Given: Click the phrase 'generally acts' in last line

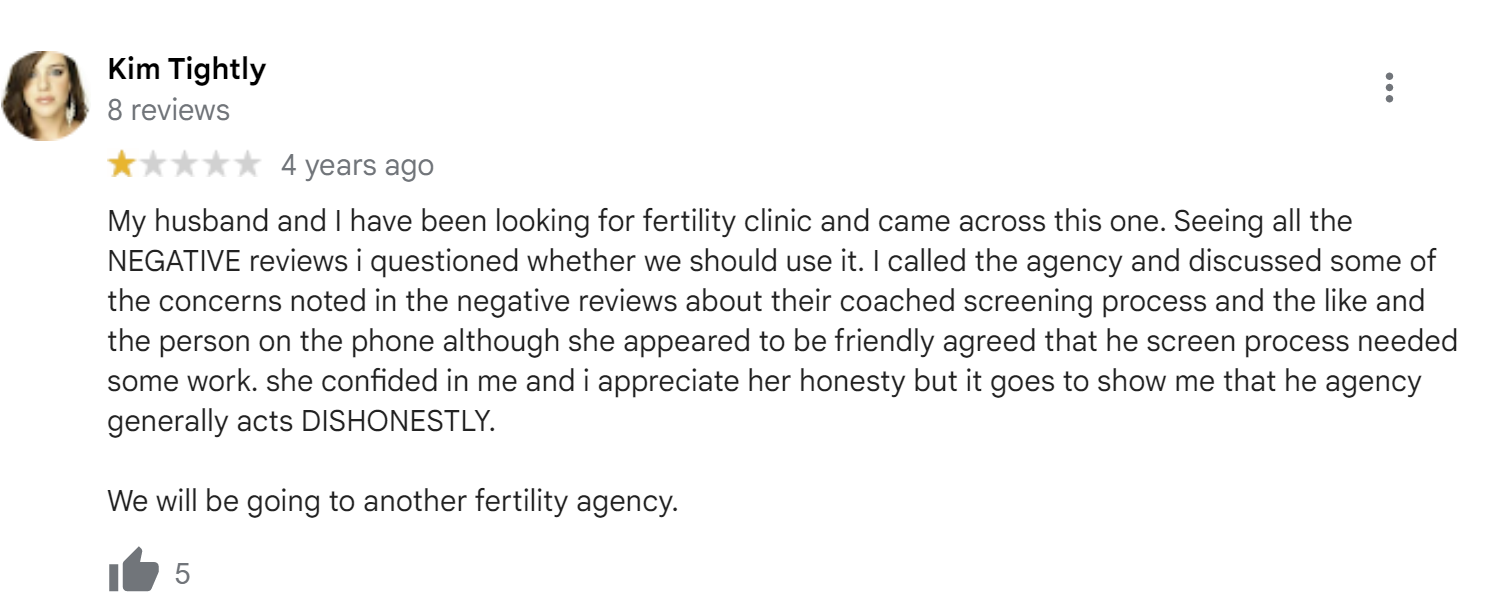Looking at the screenshot, I should (200, 422).
